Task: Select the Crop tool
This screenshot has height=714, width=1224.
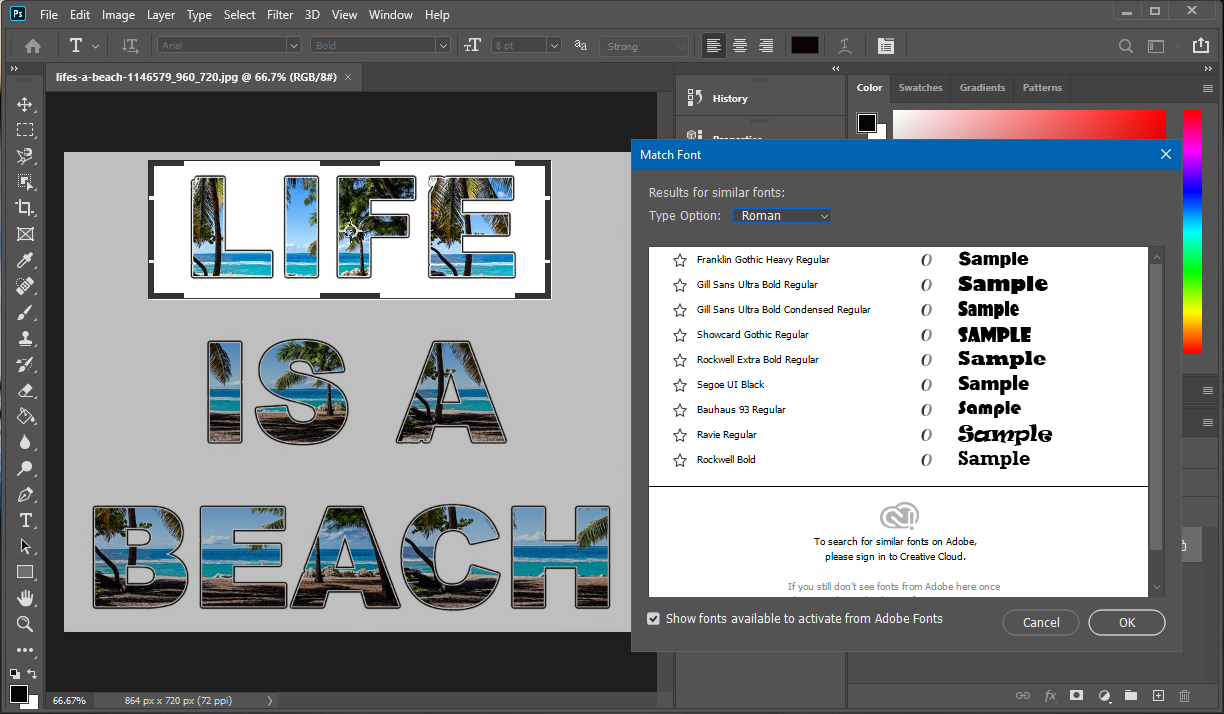Action: coord(25,208)
